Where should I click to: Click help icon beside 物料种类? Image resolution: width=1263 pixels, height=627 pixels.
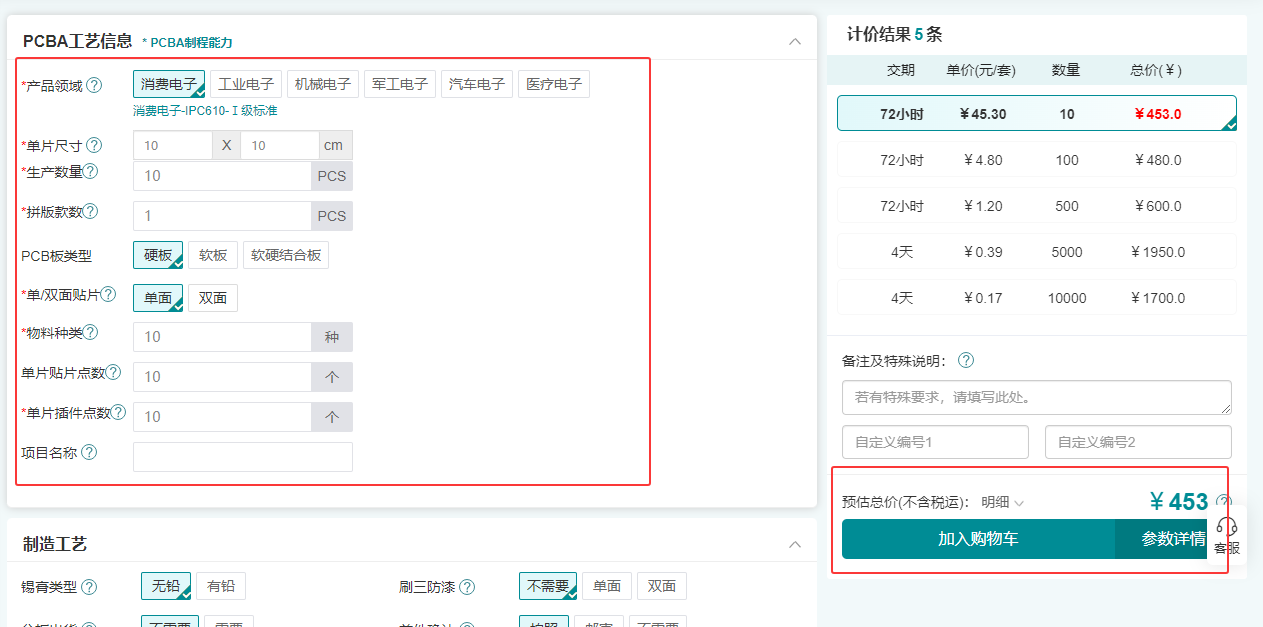[91, 332]
